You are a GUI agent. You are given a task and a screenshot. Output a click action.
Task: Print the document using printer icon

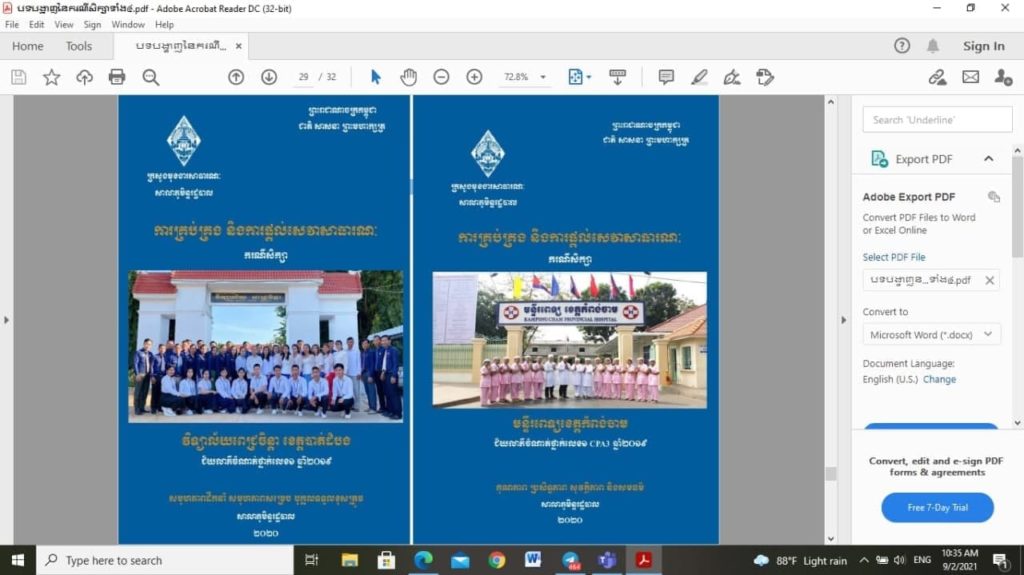coord(117,77)
